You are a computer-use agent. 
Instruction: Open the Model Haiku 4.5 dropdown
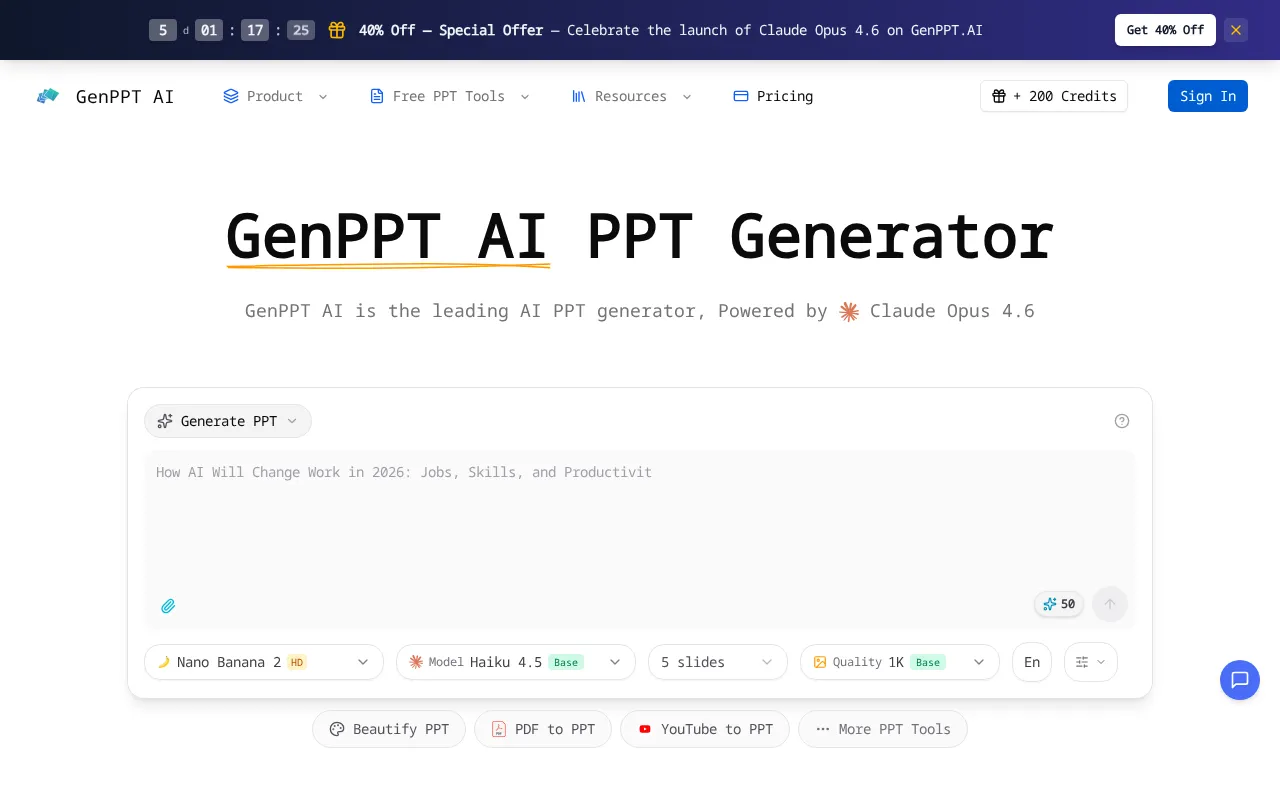tap(516, 662)
